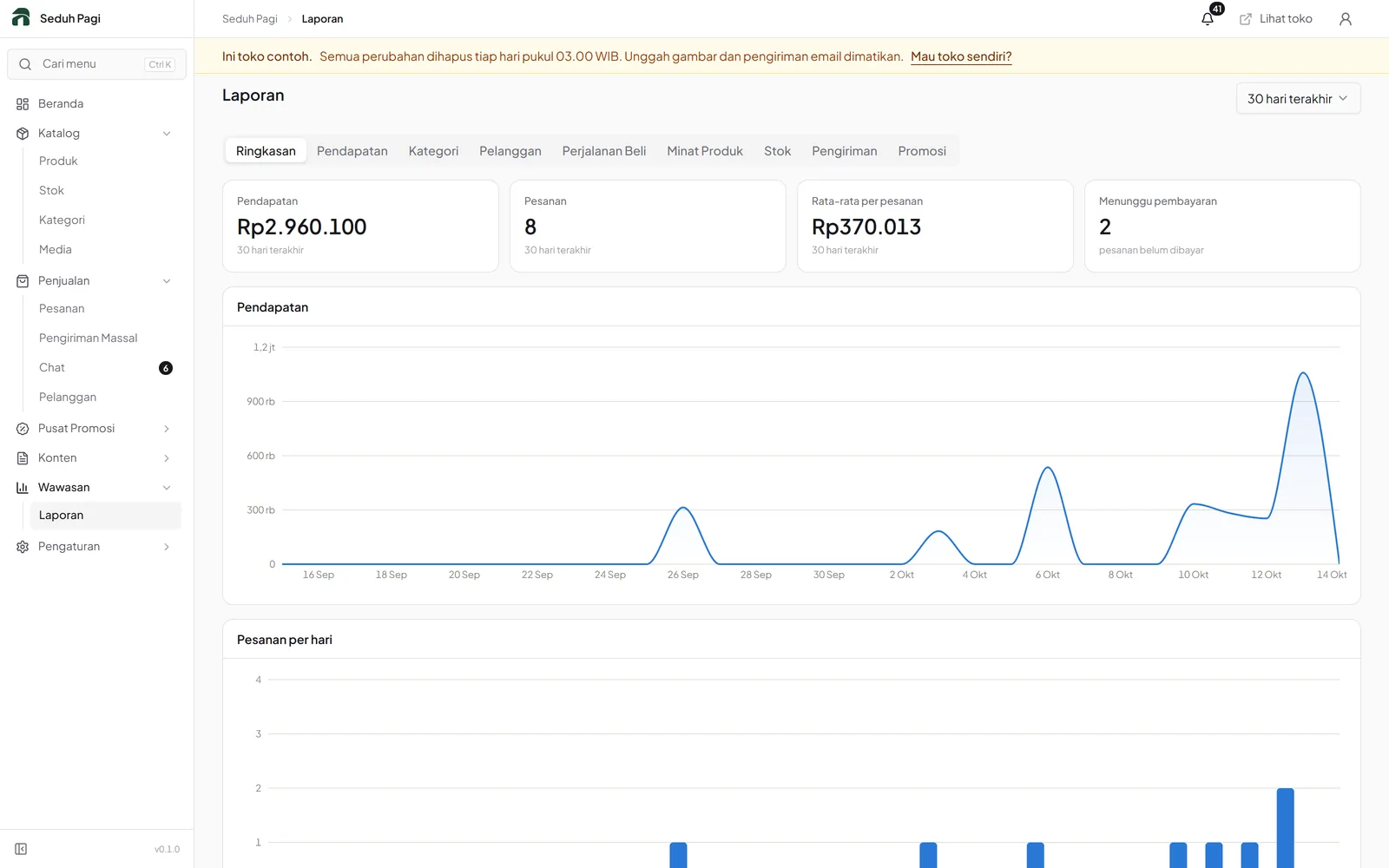Open the user account icon

point(1346,19)
